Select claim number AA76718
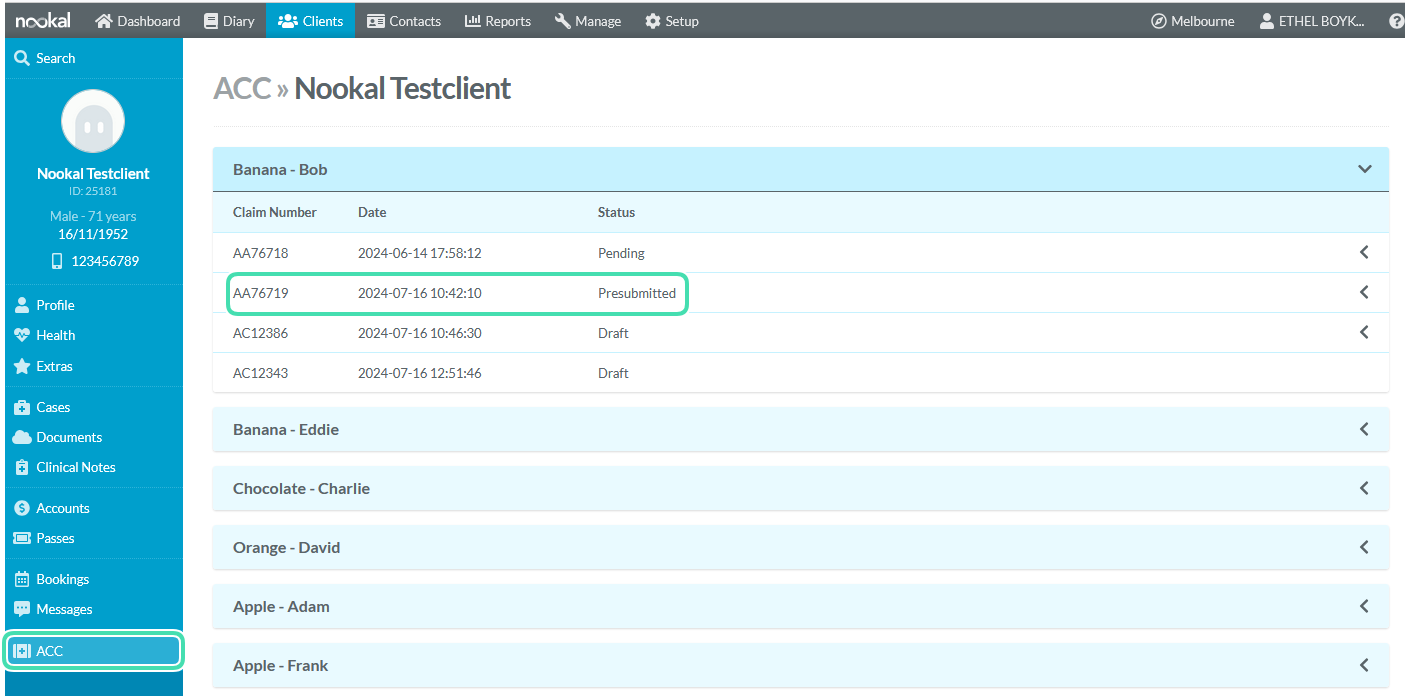 click(x=260, y=253)
